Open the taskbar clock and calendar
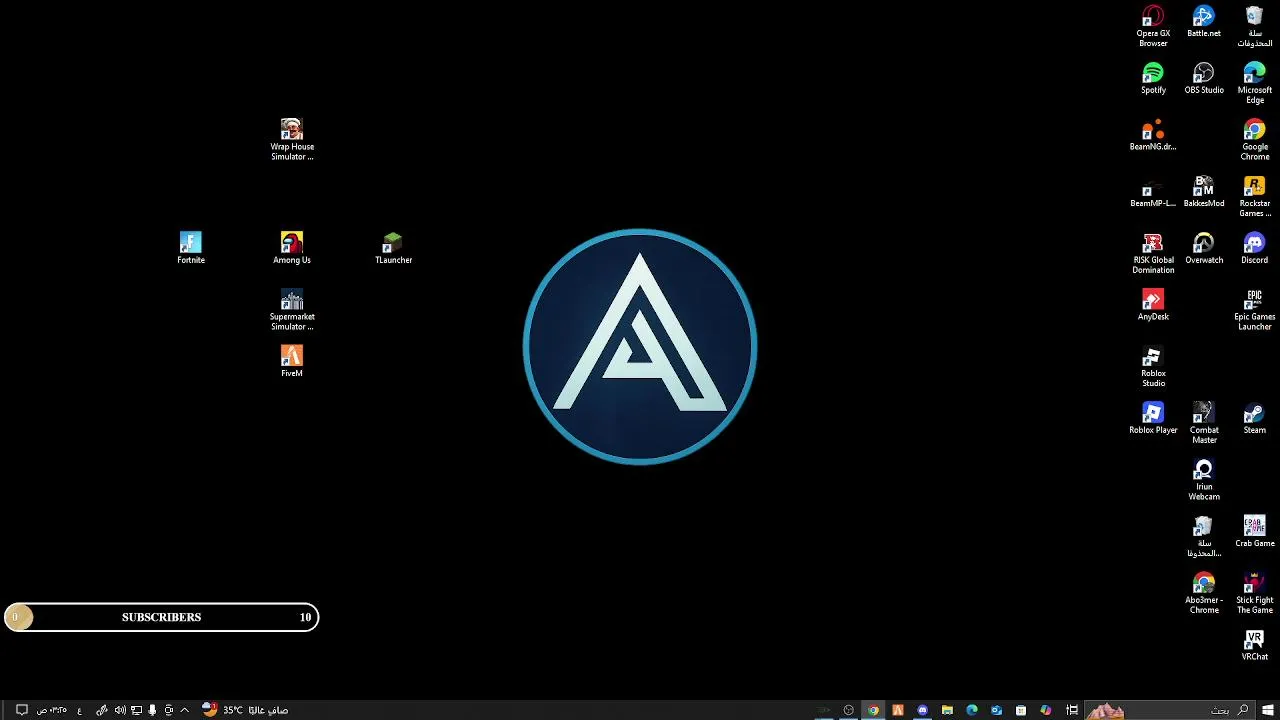Screen dimensions: 1280x720 click(x=52, y=710)
